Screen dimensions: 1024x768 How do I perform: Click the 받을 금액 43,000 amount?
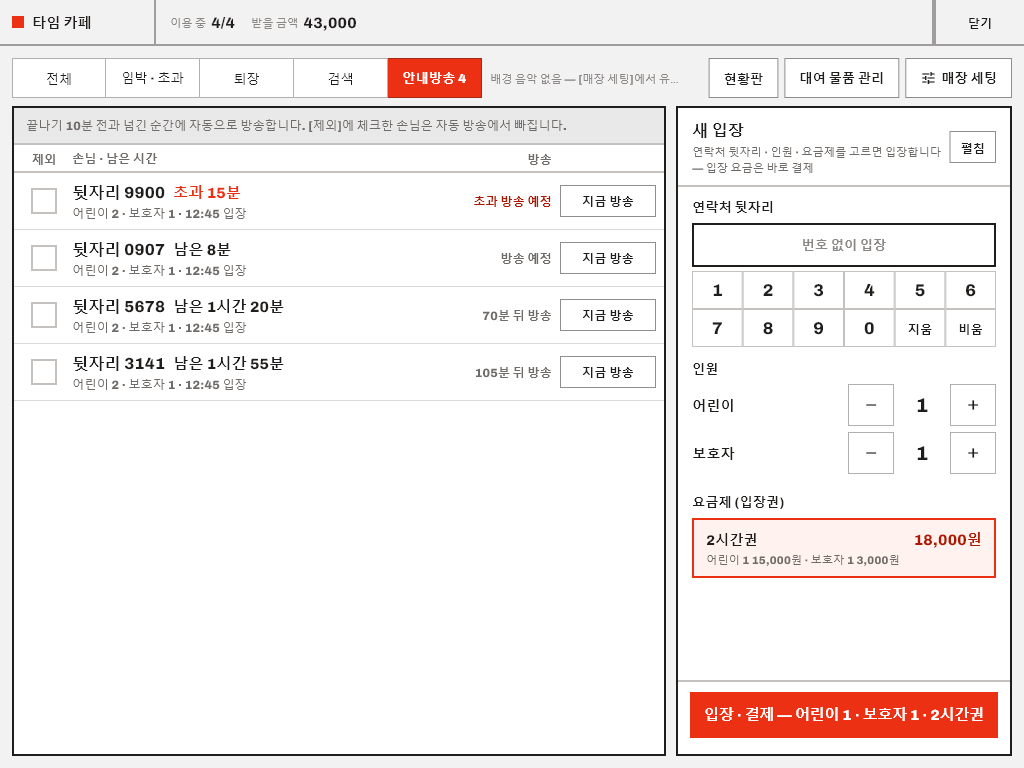[x=304, y=23]
